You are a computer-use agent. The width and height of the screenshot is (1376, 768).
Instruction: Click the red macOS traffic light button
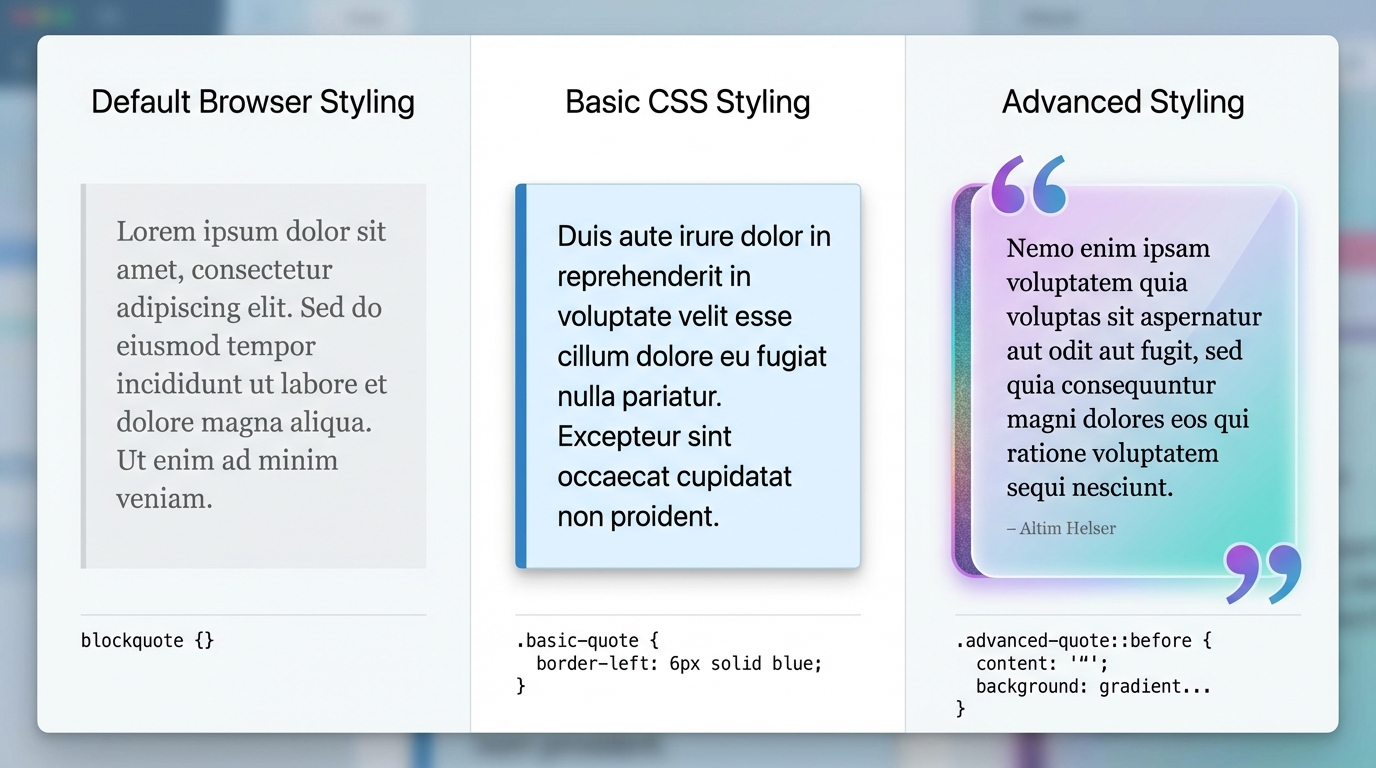click(20, 14)
